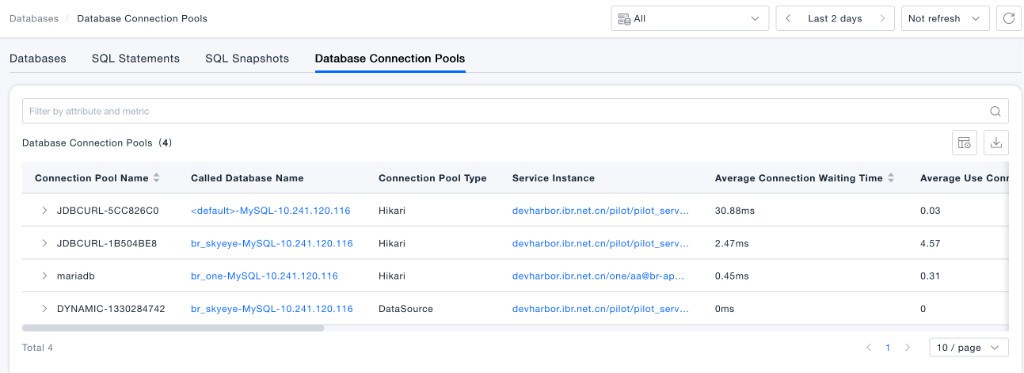Open the 10 / page dropdown
The image size is (1024, 373).
(x=968, y=348)
